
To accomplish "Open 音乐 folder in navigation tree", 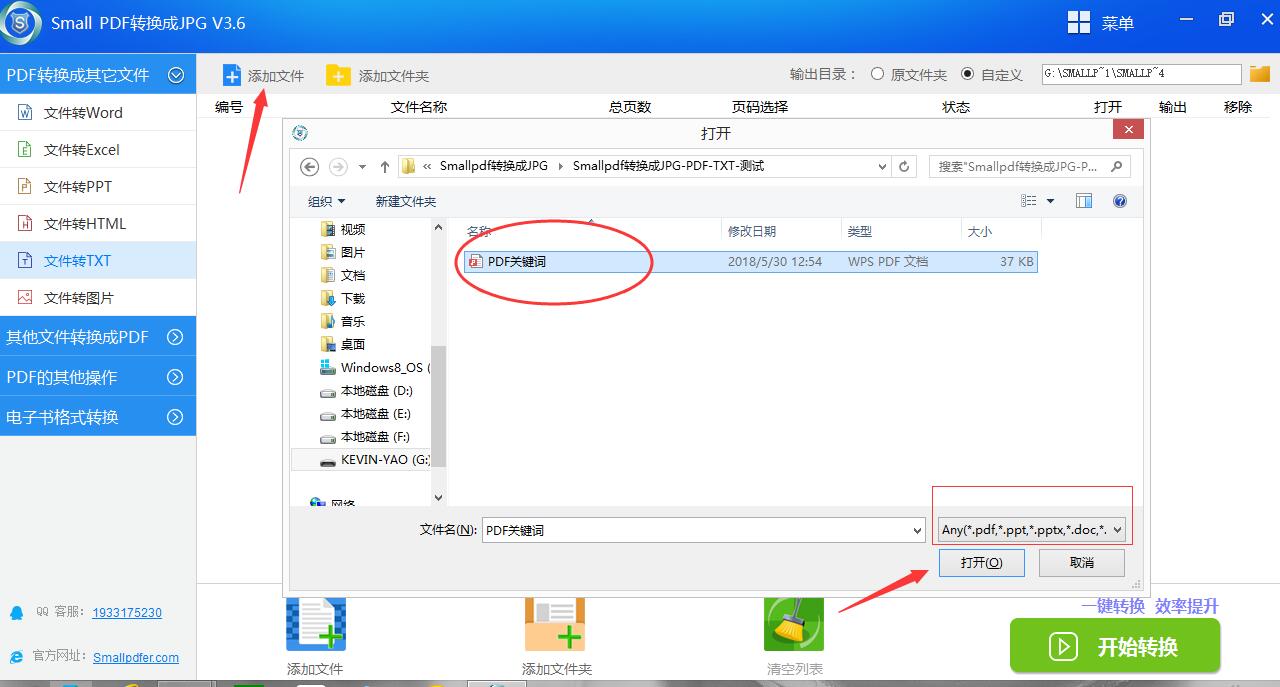I will [x=343, y=321].
